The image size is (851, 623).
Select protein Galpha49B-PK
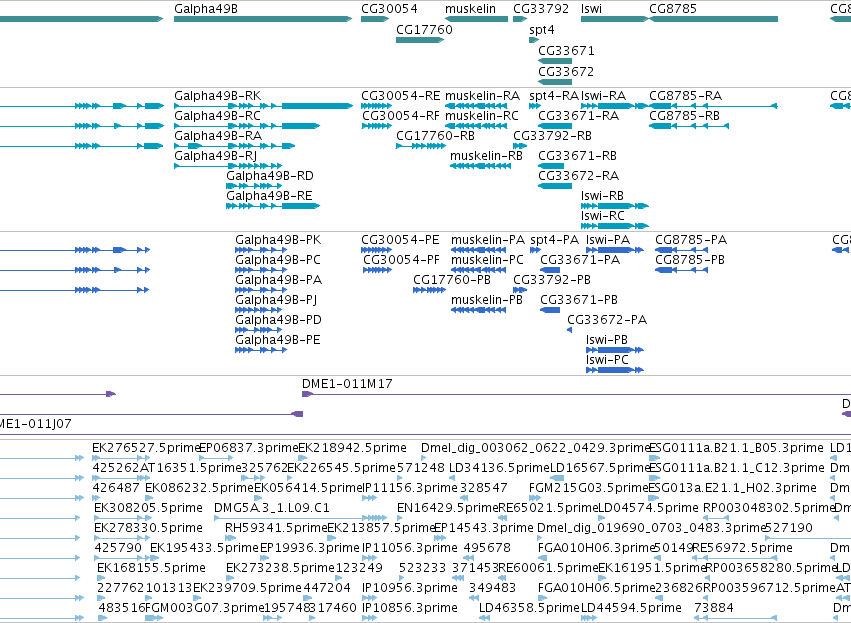278,240
